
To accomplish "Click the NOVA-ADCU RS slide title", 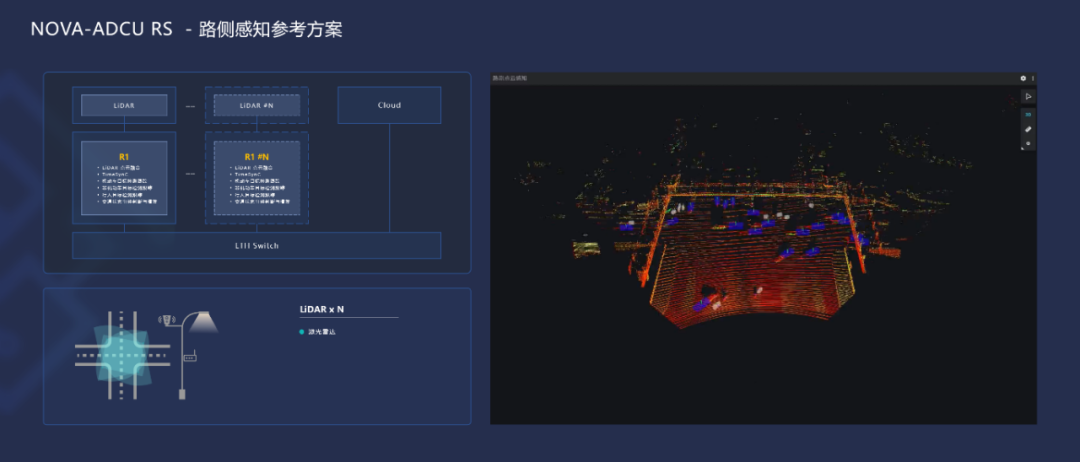I will 186,30.
